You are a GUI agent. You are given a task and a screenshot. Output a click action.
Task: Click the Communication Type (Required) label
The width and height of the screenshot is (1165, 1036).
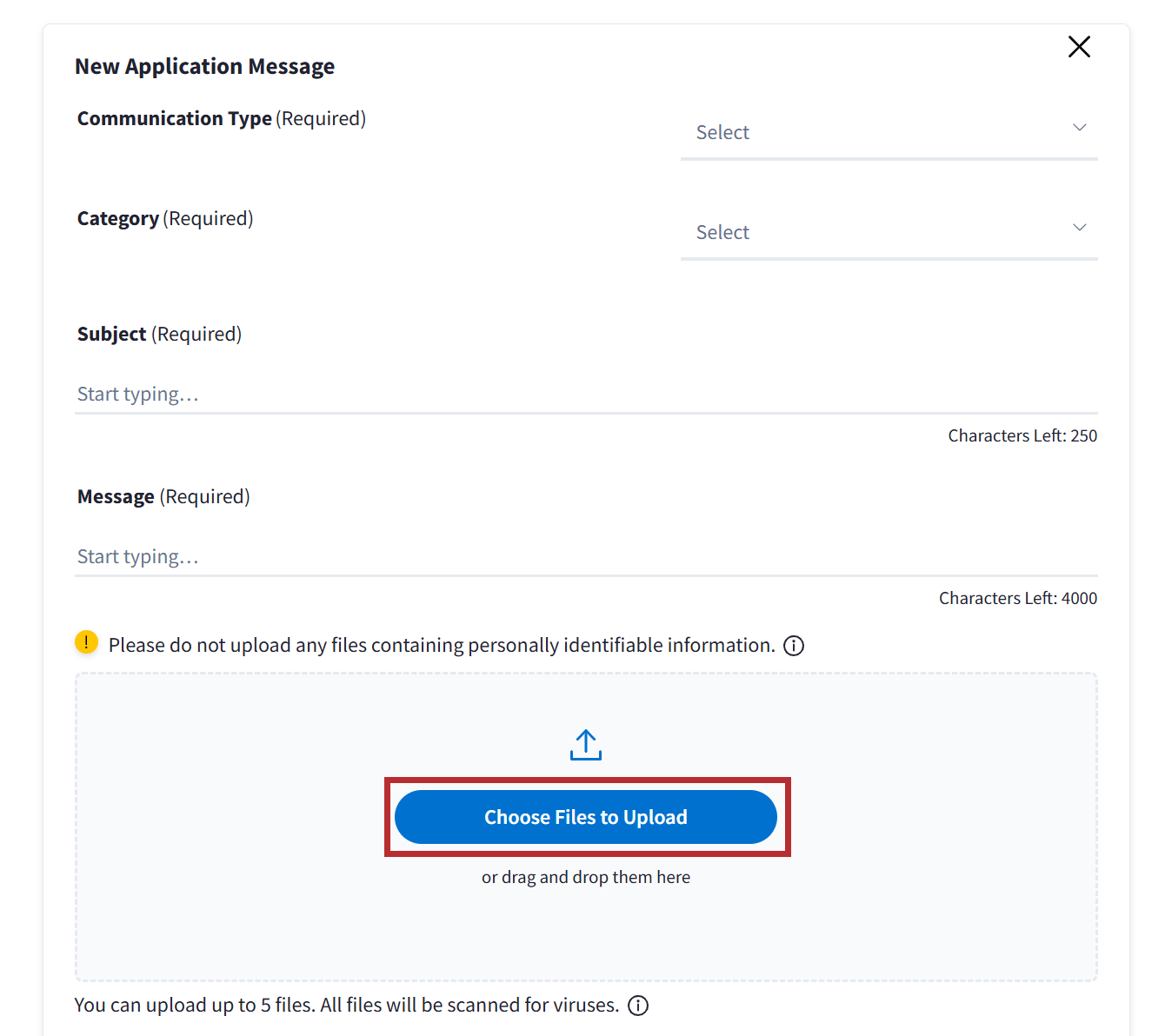point(221,119)
